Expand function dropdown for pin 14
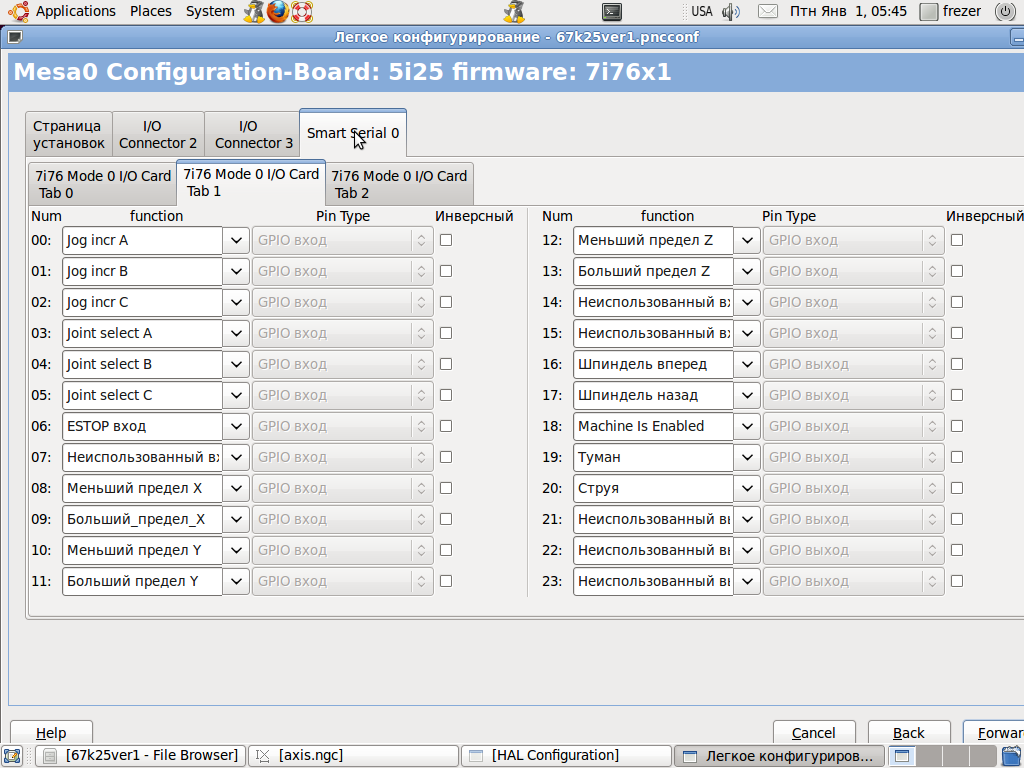The image size is (1024, 768). (x=746, y=302)
